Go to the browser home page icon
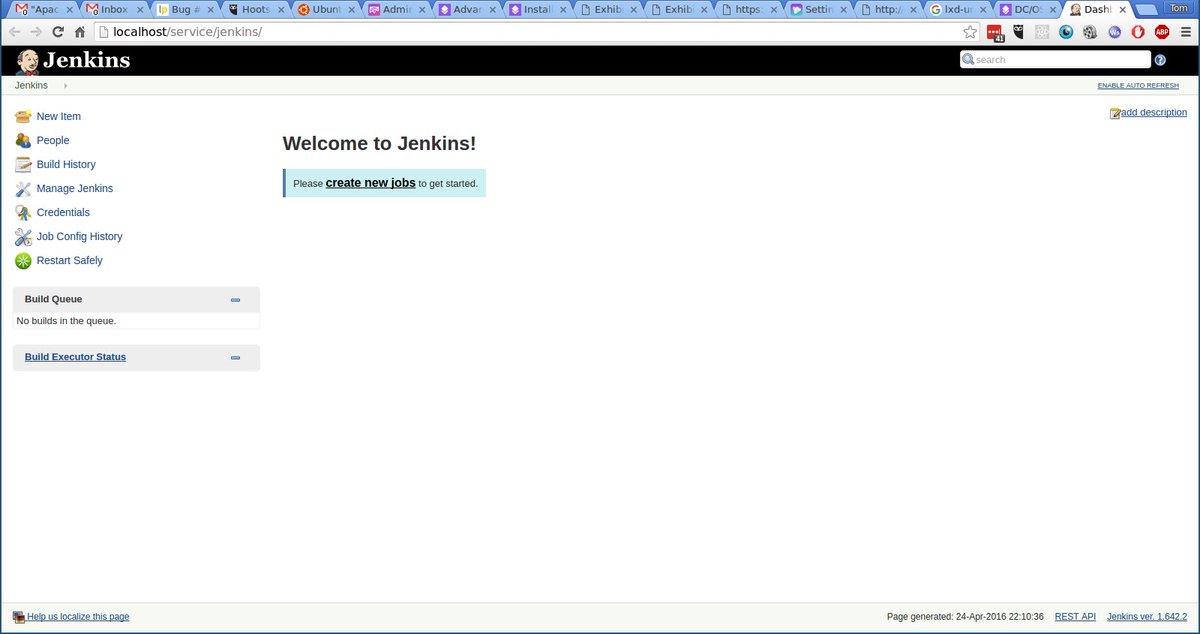Viewport: 1200px width, 634px height. (x=80, y=32)
